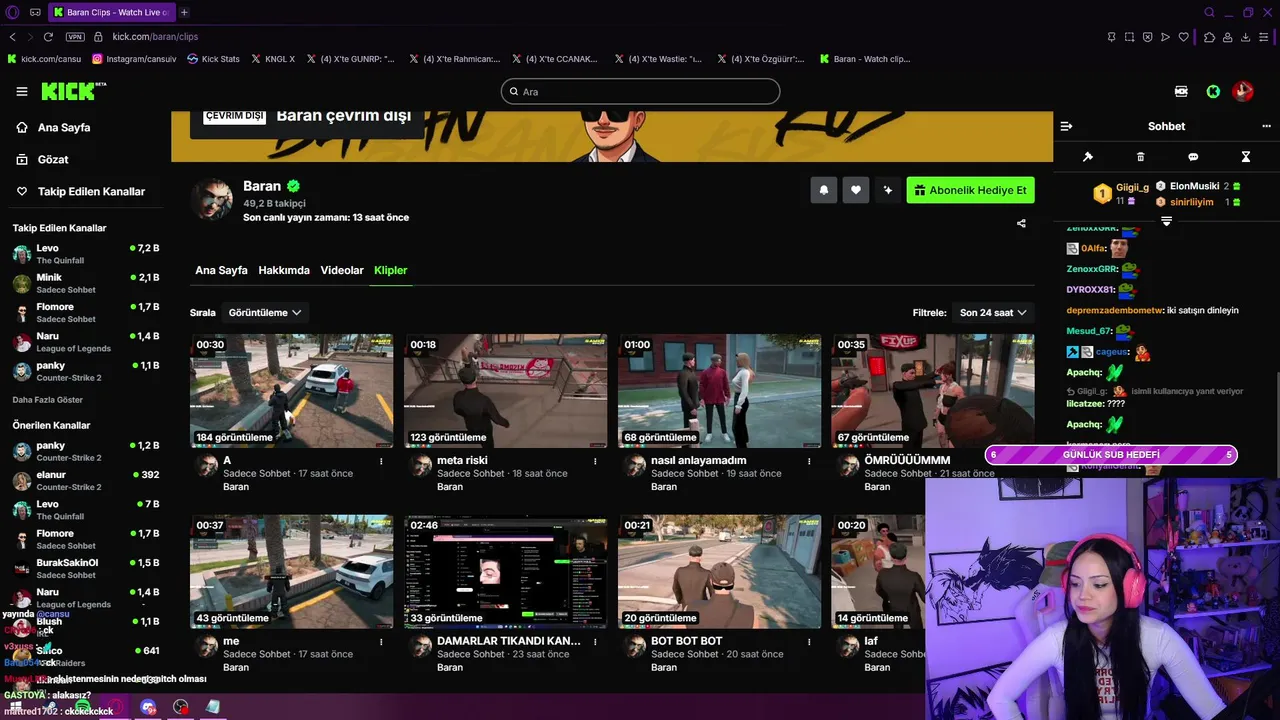Click the moderator hammer icon in chat
The image size is (1280, 720).
(x=1088, y=157)
